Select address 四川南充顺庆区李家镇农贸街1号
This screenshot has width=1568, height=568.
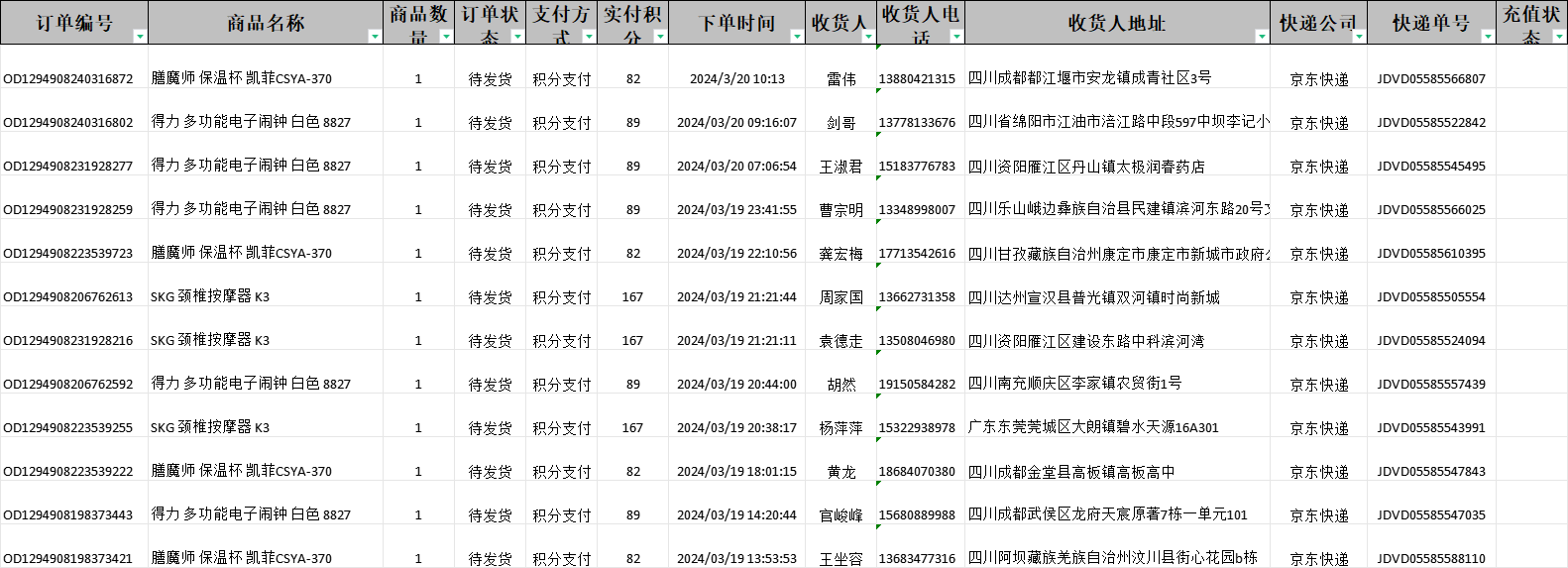click(1075, 385)
